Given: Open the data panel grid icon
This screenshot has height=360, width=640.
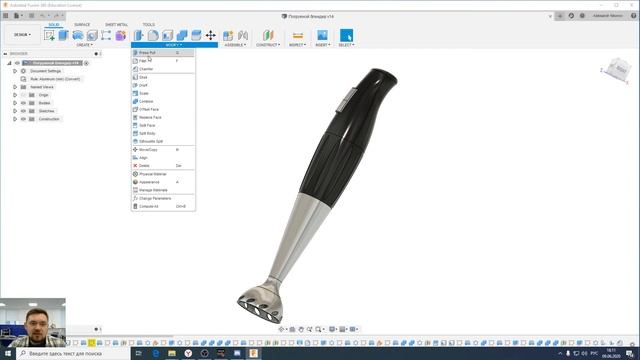Looking at the screenshot, I should [6, 16].
